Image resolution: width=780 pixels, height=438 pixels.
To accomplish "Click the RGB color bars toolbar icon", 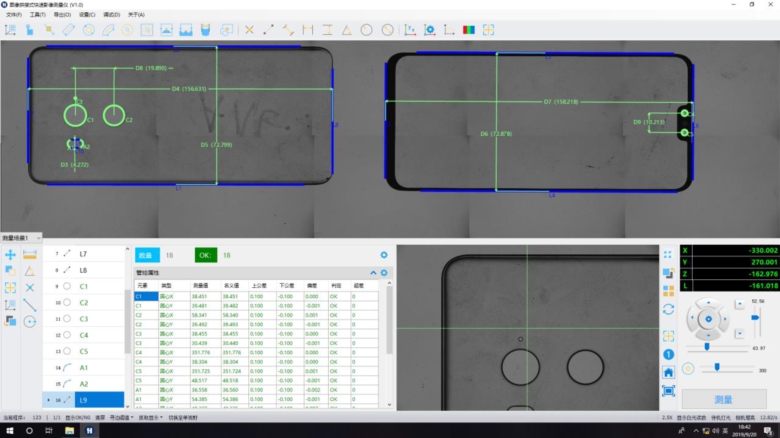I will pyautogui.click(x=469, y=30).
